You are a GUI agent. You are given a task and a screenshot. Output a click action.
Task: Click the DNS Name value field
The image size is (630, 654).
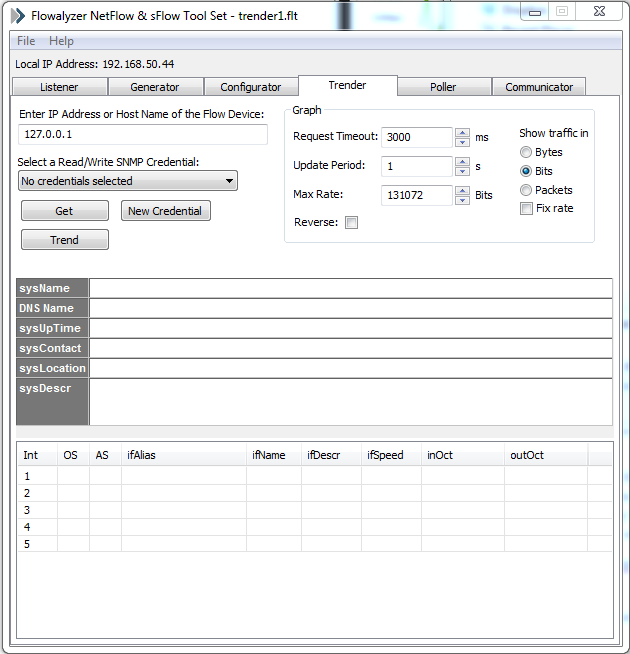351,308
